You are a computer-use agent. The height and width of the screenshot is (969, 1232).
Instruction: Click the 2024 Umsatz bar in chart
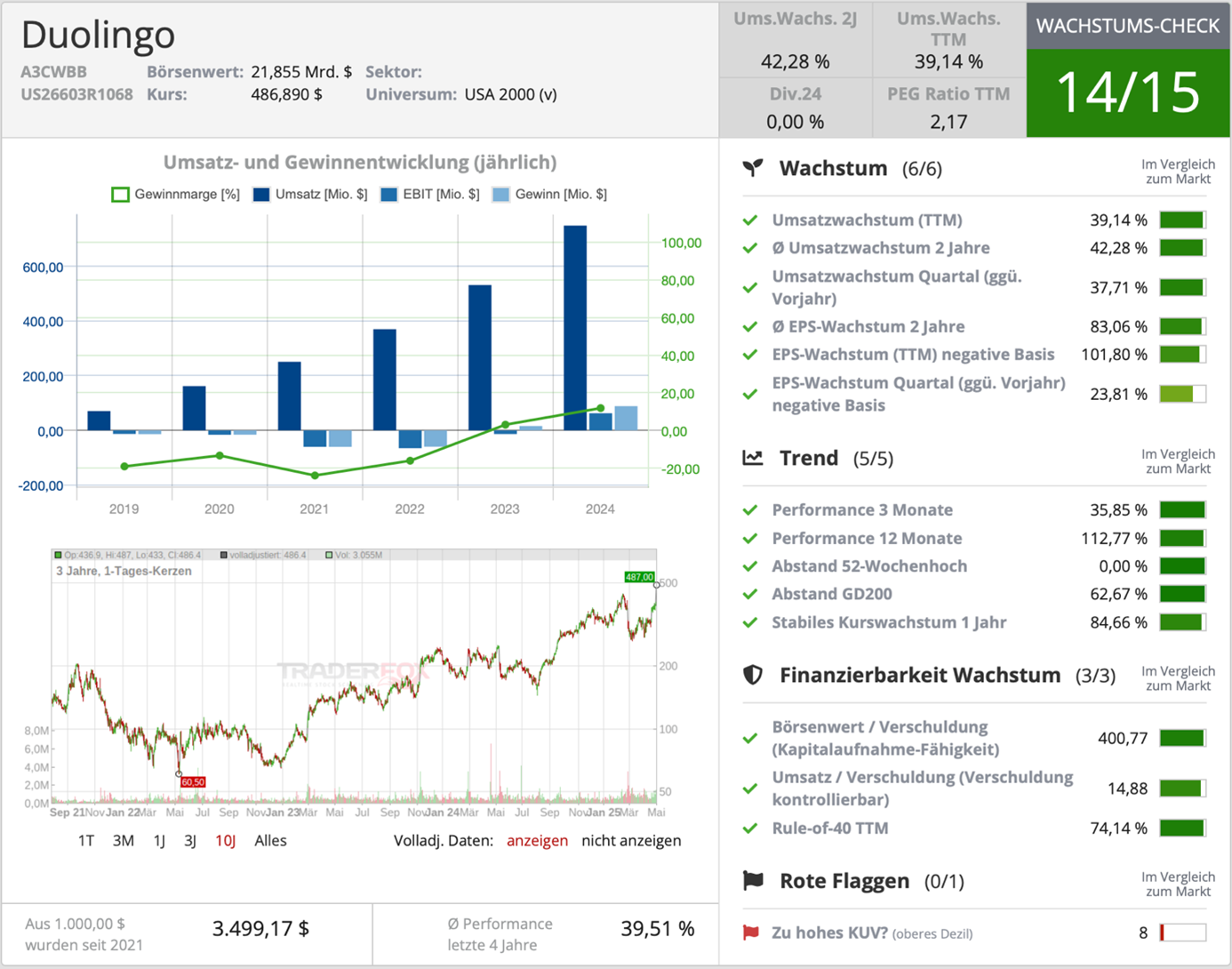[x=575, y=328]
